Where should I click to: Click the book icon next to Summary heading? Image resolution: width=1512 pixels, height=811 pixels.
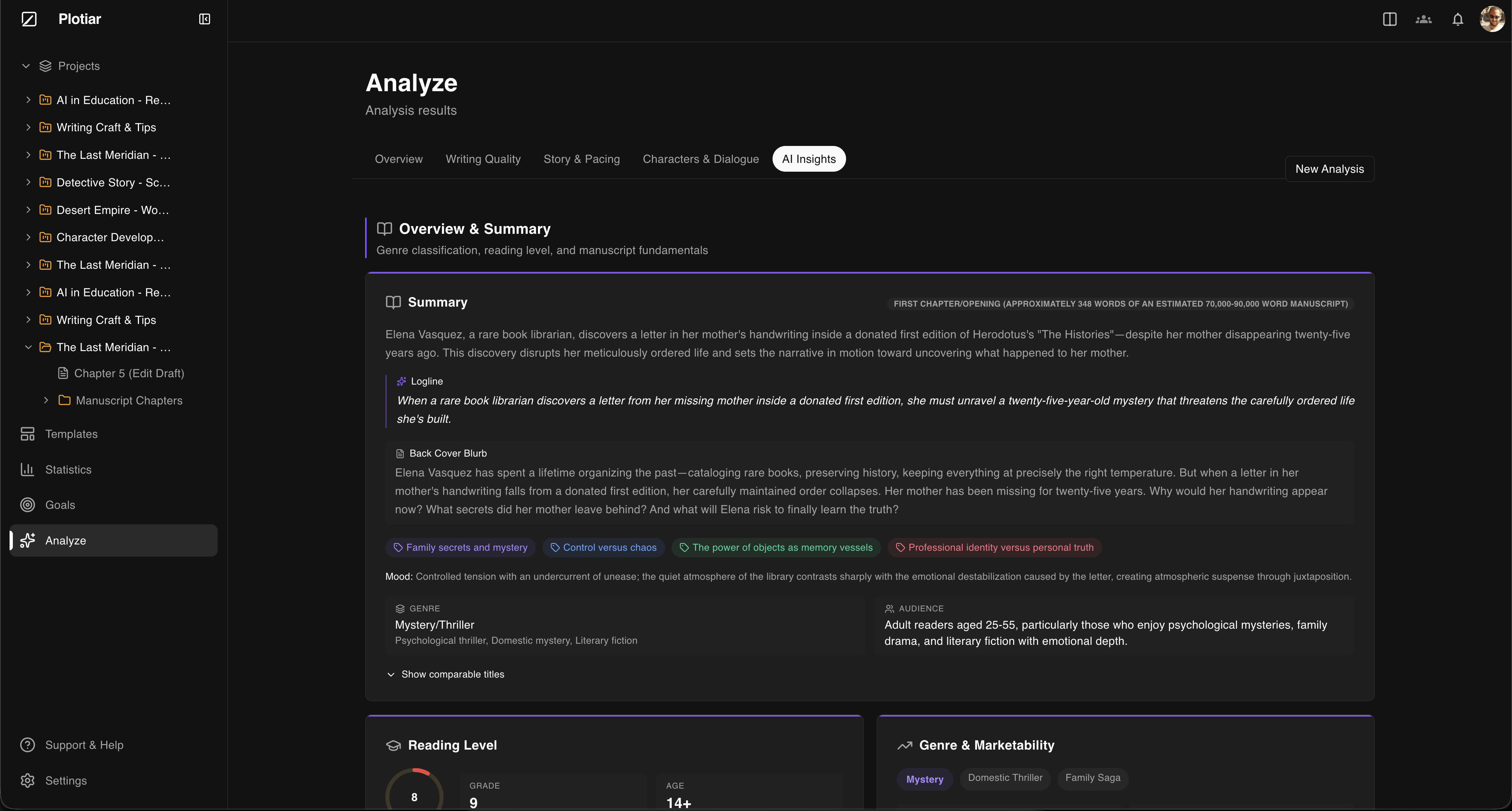tap(393, 302)
